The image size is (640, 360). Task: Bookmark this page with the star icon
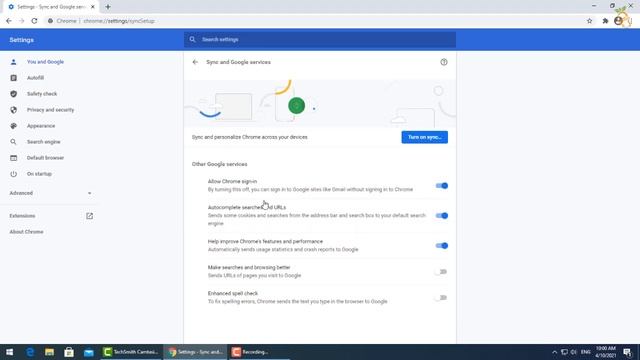coord(589,21)
